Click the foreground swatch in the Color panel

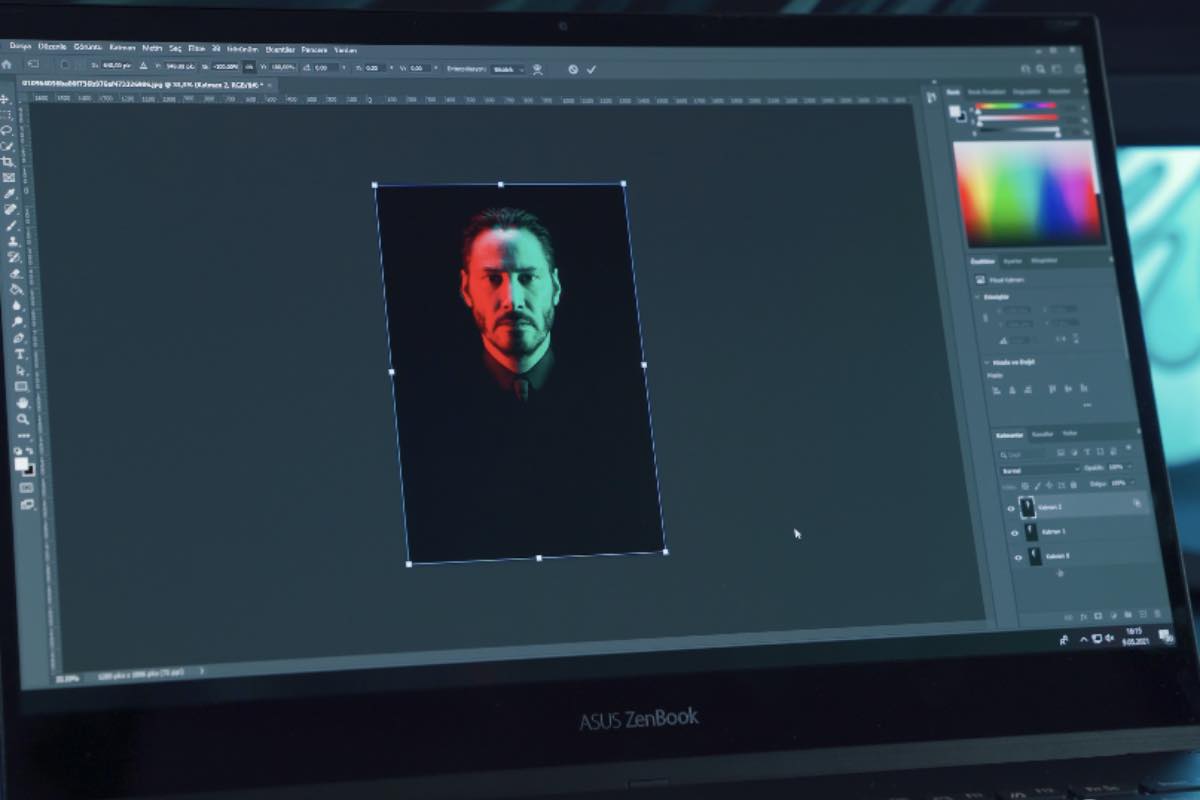[x=954, y=111]
